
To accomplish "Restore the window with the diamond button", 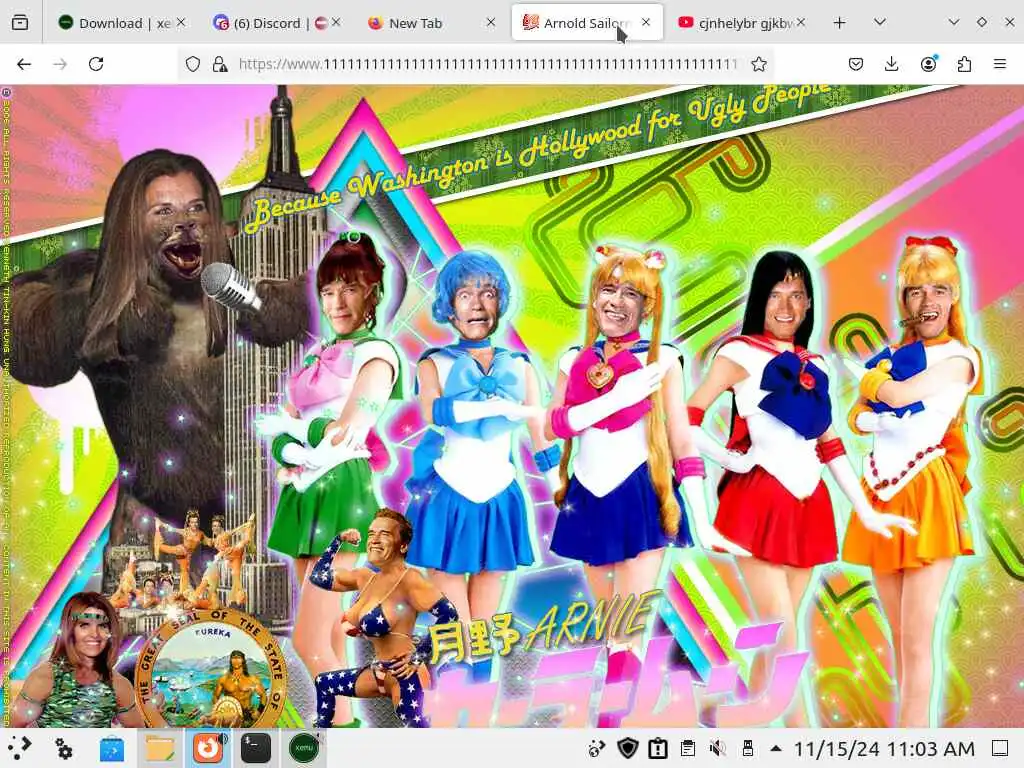I will tap(982, 22).
